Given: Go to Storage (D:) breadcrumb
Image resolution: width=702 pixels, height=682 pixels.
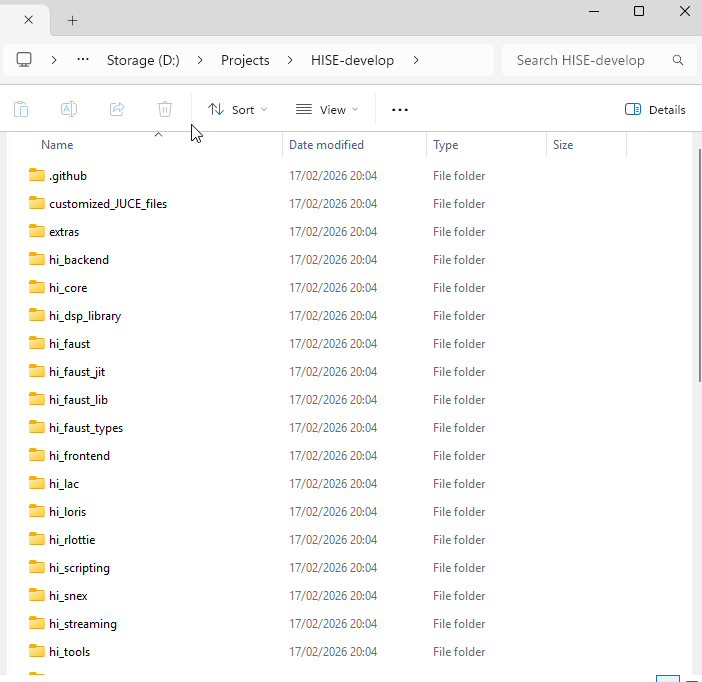Looking at the screenshot, I should tap(143, 60).
